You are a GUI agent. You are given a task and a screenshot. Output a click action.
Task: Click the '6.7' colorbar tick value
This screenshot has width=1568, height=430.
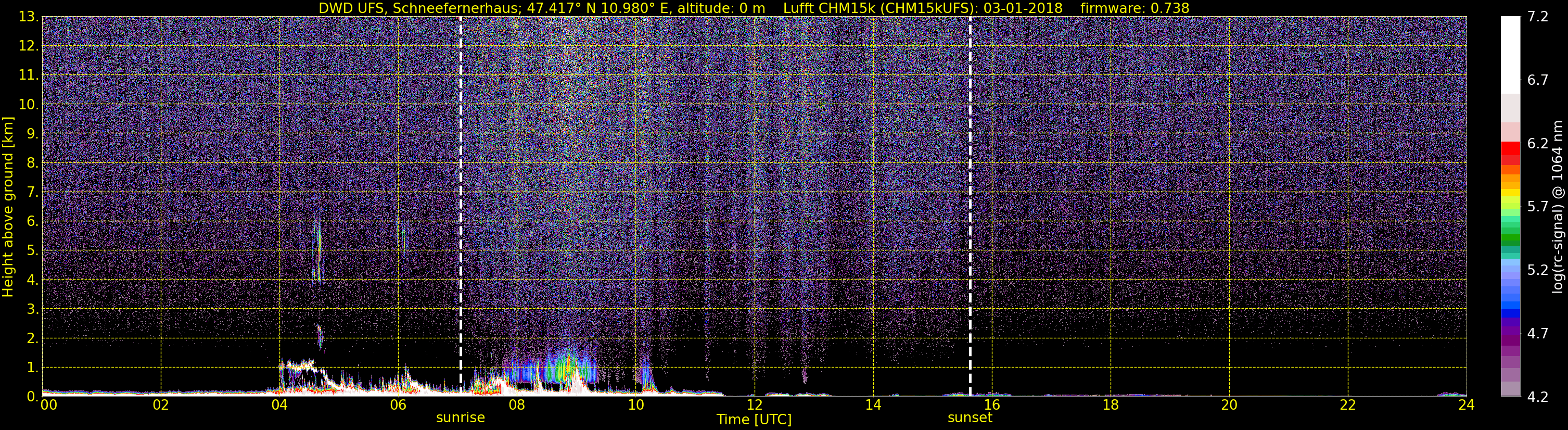click(1538, 80)
